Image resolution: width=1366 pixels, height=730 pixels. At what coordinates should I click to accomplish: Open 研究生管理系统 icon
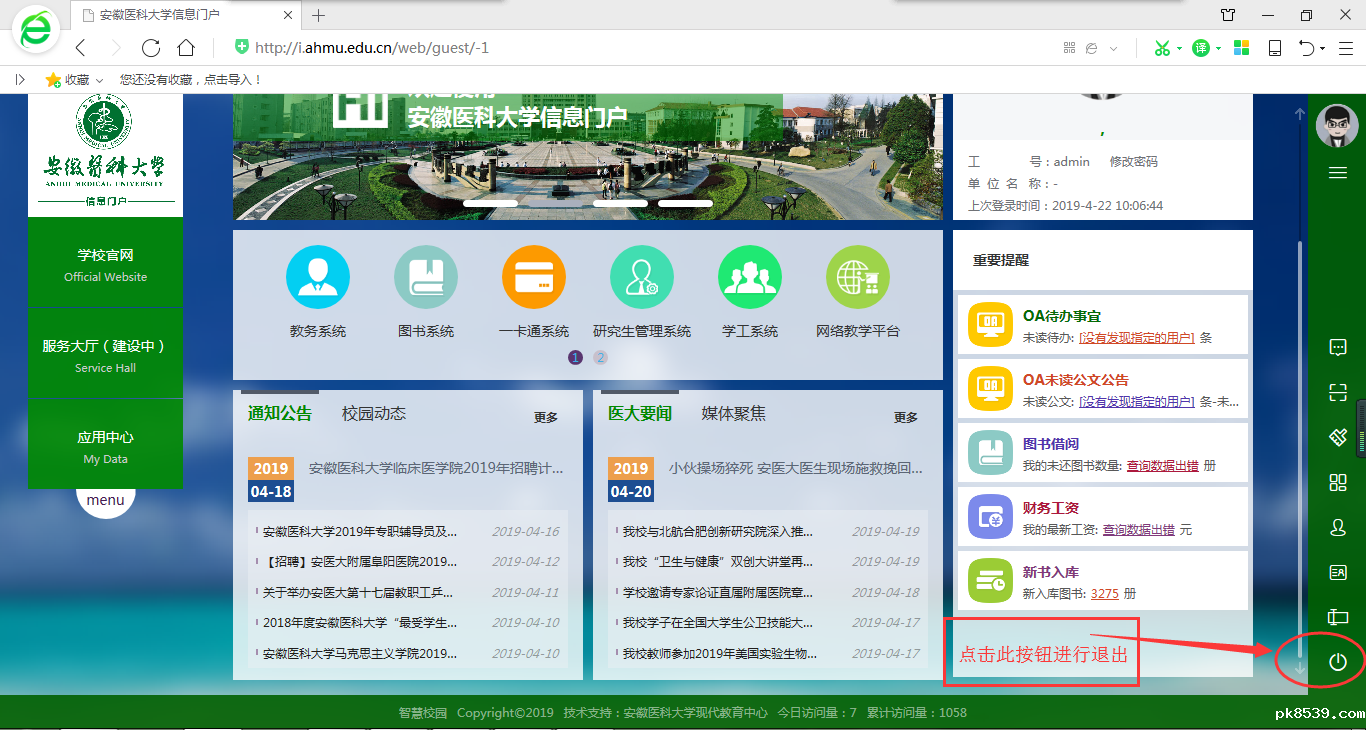coord(642,277)
